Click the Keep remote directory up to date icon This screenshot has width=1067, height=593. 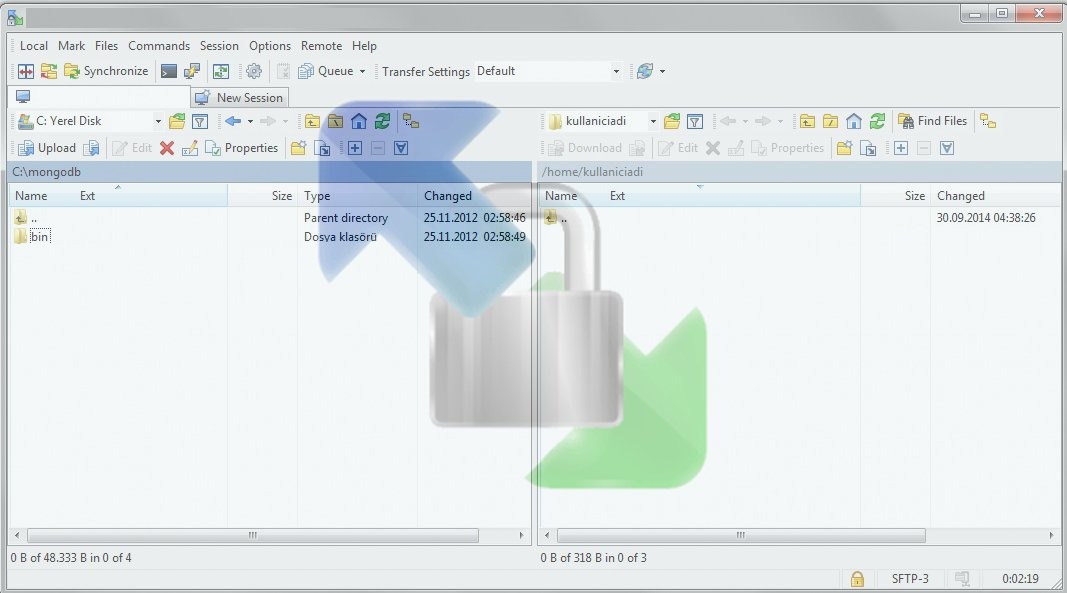pyautogui.click(x=220, y=71)
